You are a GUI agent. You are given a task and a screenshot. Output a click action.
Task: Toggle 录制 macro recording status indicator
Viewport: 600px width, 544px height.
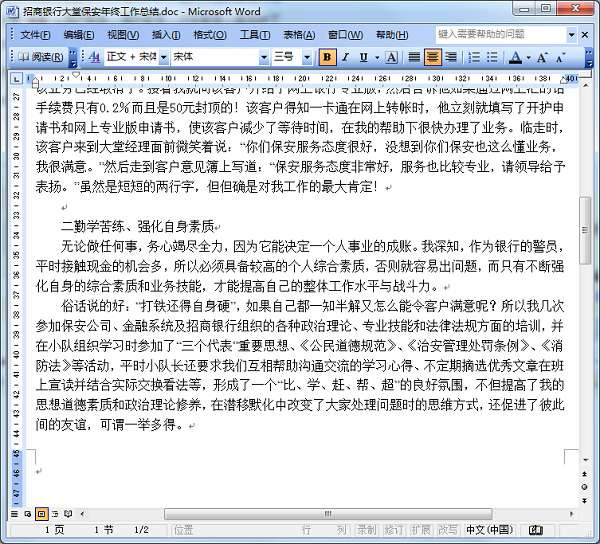click(366, 530)
